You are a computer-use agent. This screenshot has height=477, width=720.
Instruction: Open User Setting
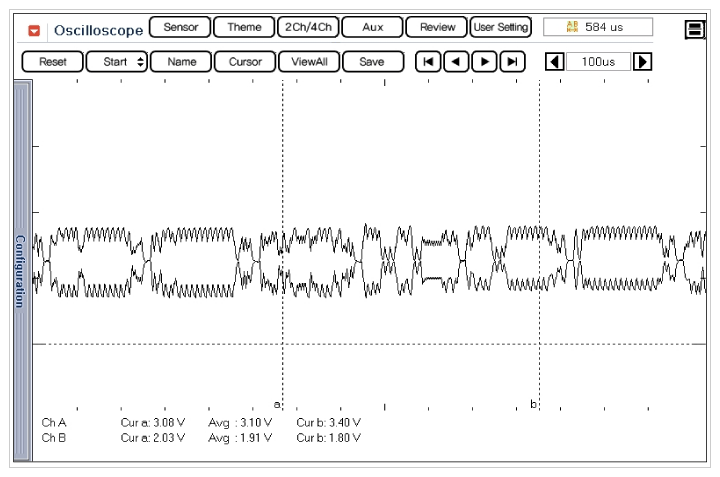click(x=501, y=27)
